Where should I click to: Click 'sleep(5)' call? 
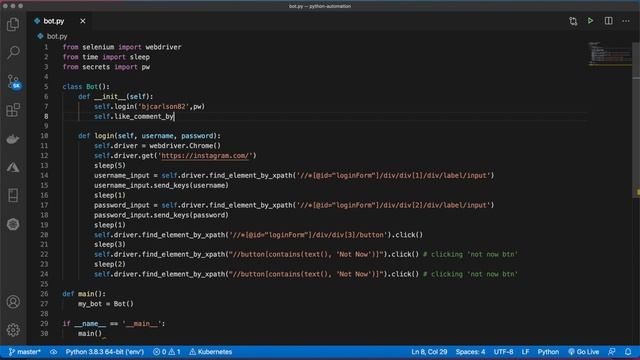pyautogui.click(x=110, y=166)
